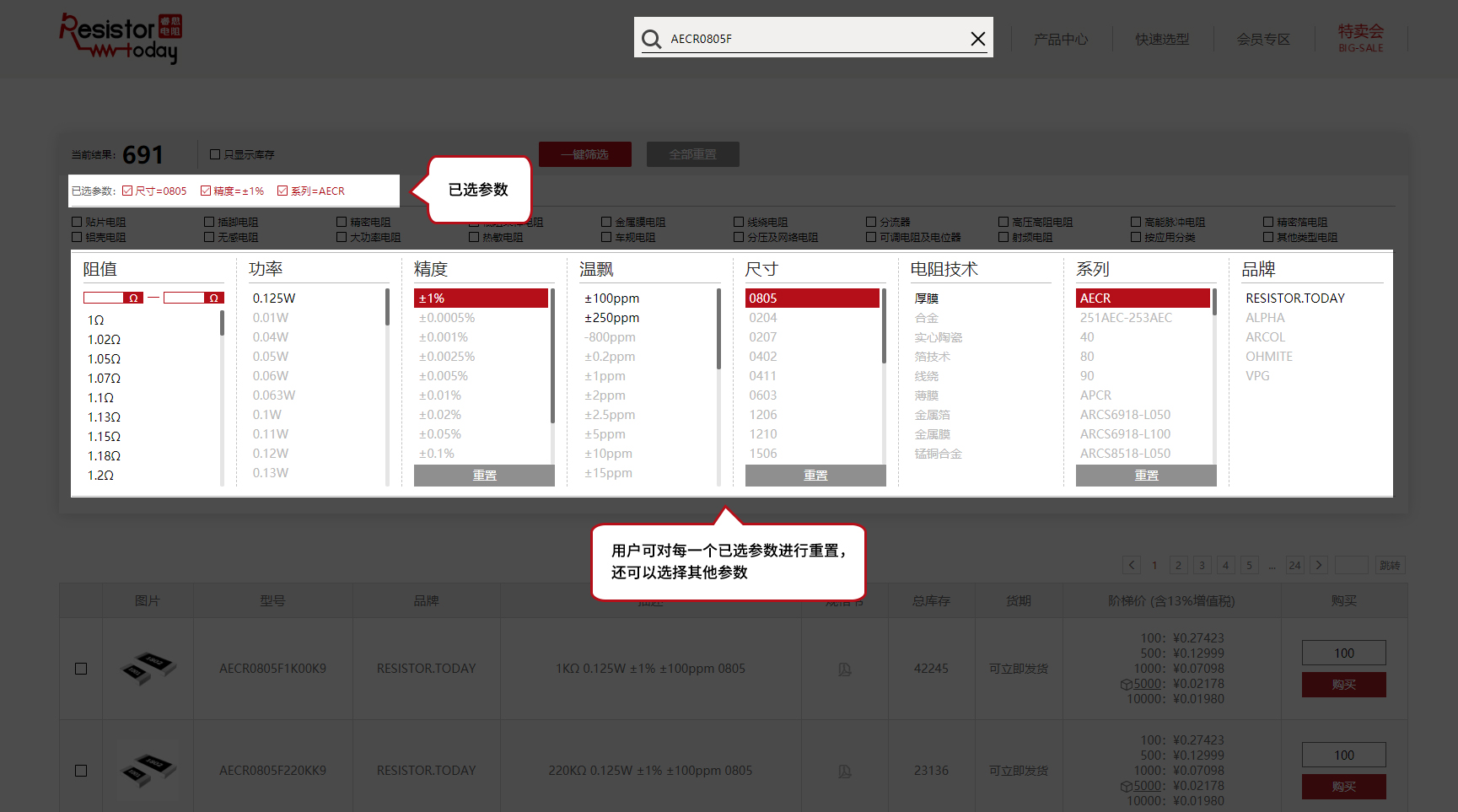Click the quantity field of first product

[x=1343, y=653]
